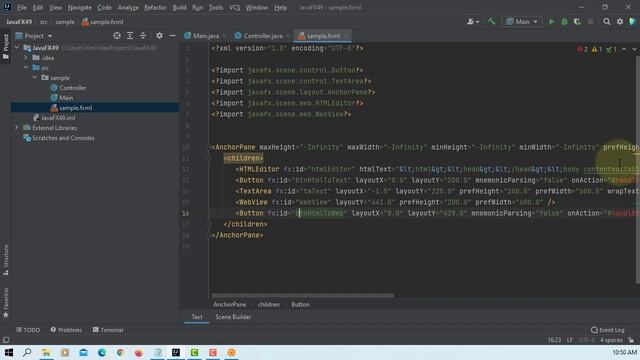The width and height of the screenshot is (640, 360).
Task: Go to next highlighted error arrow
Action: [634, 49]
